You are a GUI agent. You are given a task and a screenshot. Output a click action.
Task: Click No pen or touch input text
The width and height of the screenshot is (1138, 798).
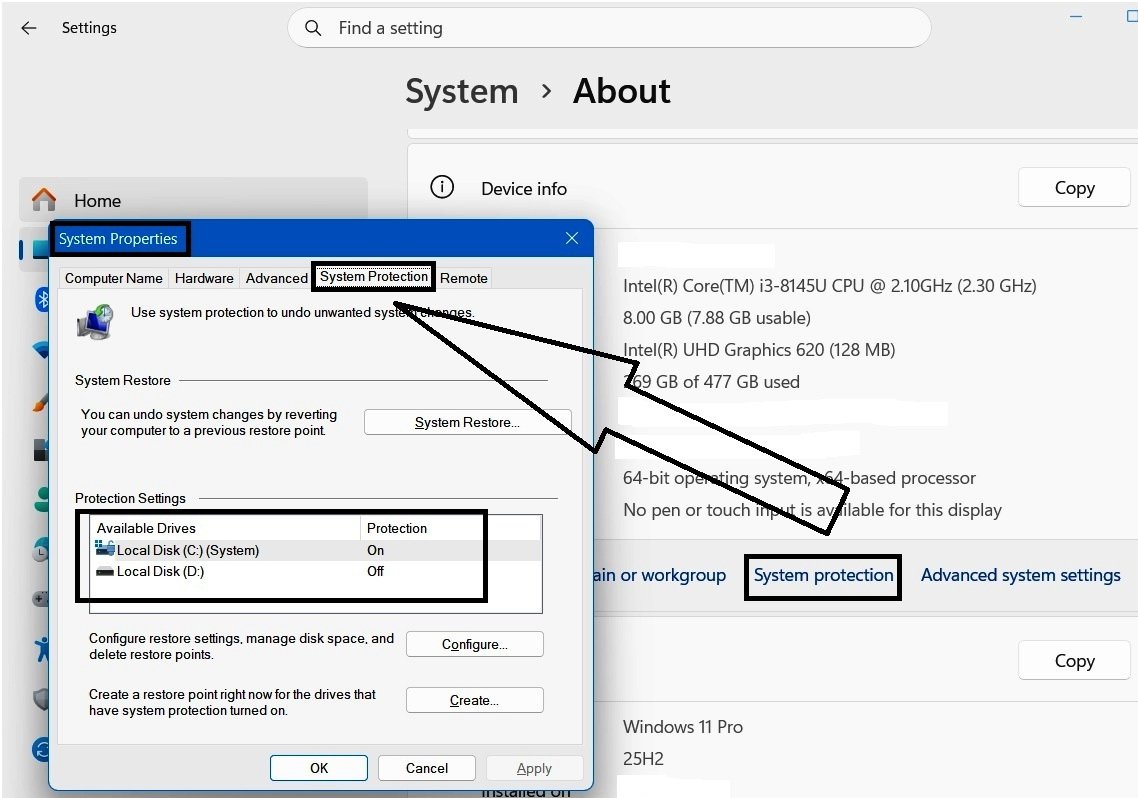point(812,510)
